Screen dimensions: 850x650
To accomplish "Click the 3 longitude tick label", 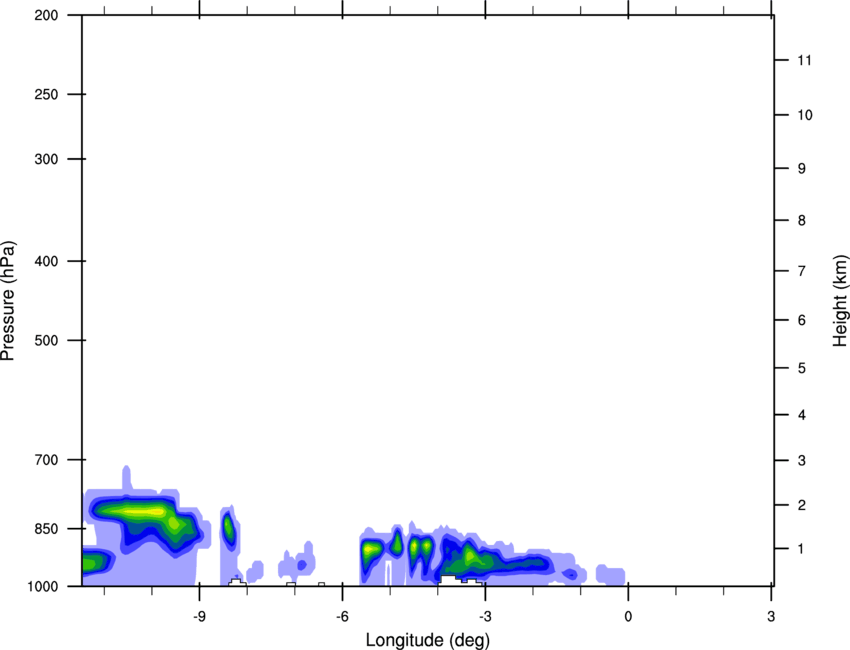I will (771, 616).
